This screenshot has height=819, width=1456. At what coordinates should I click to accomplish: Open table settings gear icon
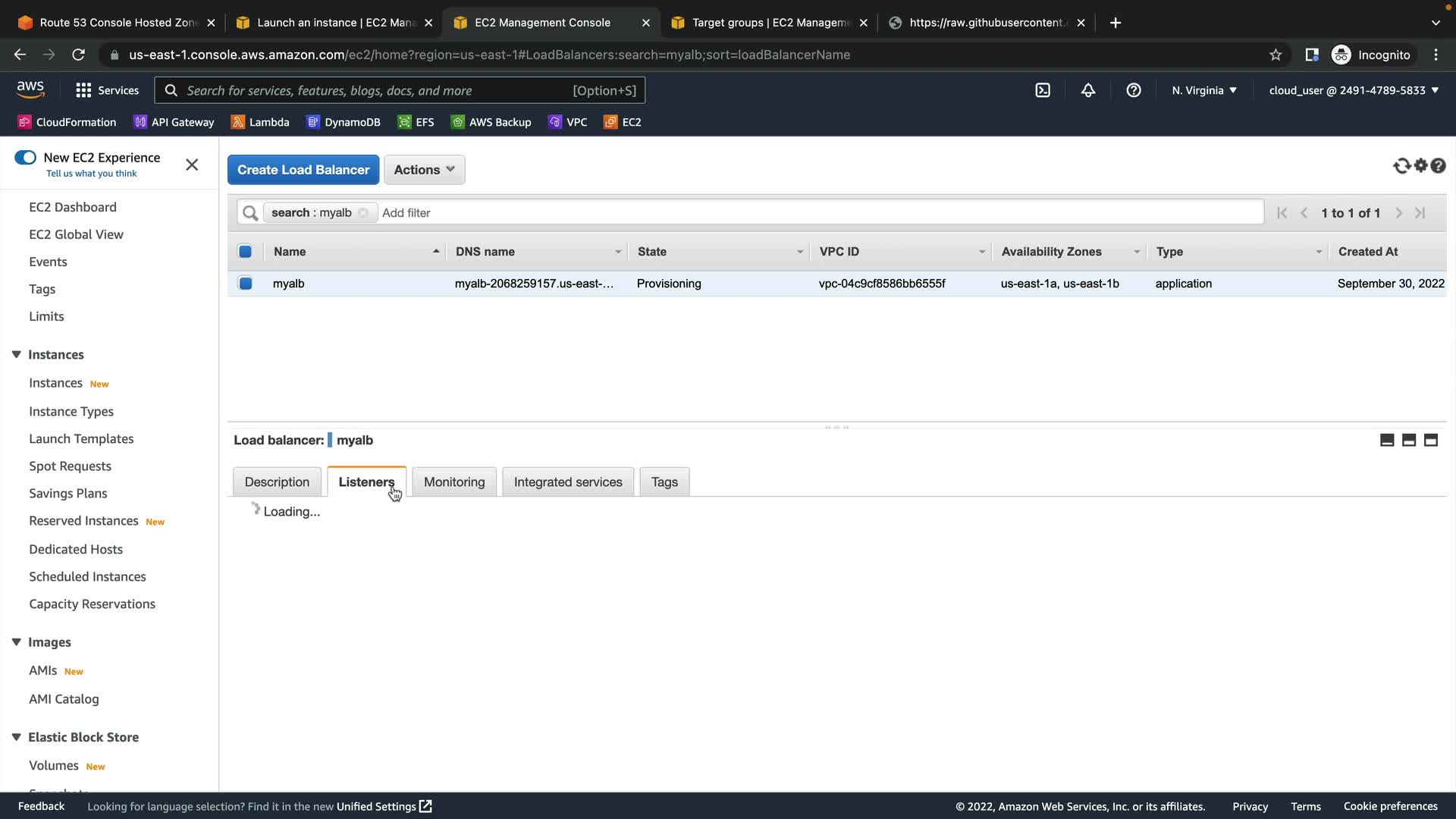point(1420,165)
